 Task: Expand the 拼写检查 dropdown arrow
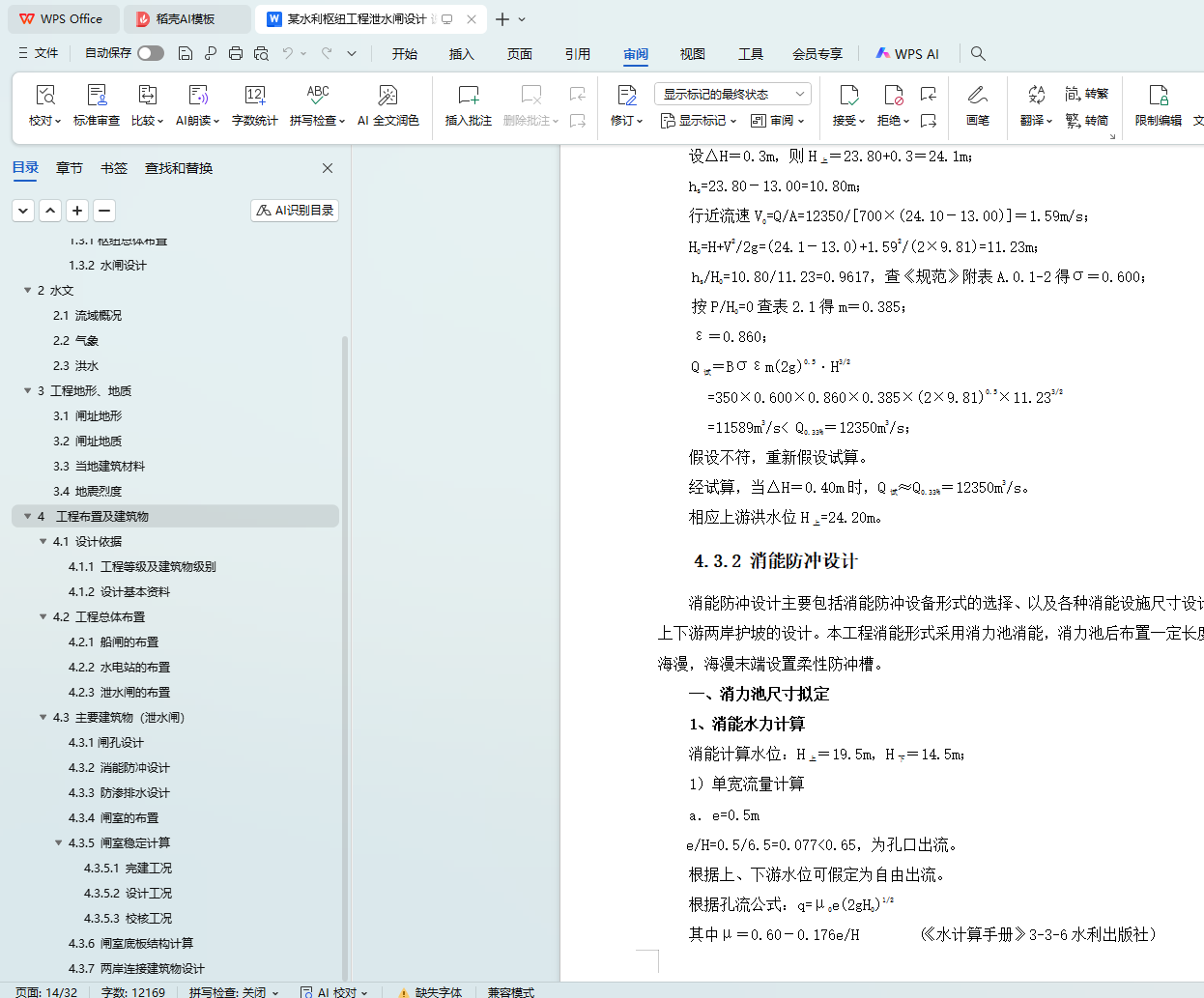[x=341, y=121]
